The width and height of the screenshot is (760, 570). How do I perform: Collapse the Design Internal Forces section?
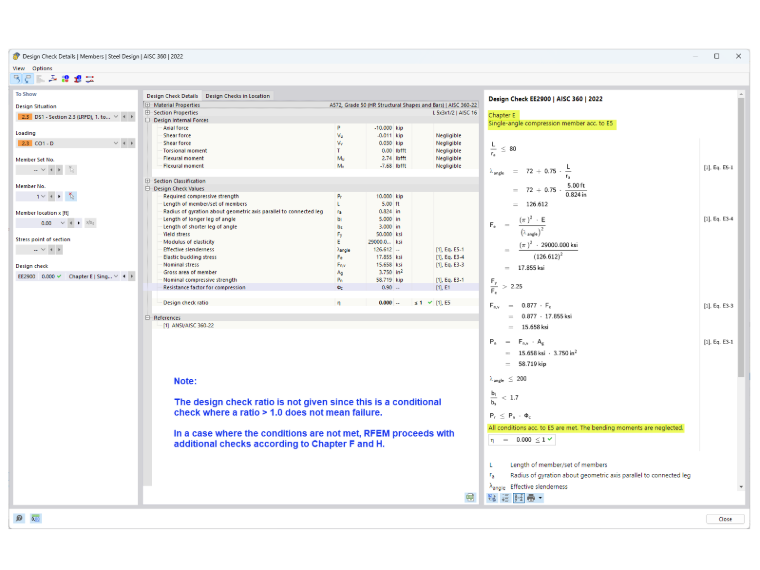click(x=147, y=120)
